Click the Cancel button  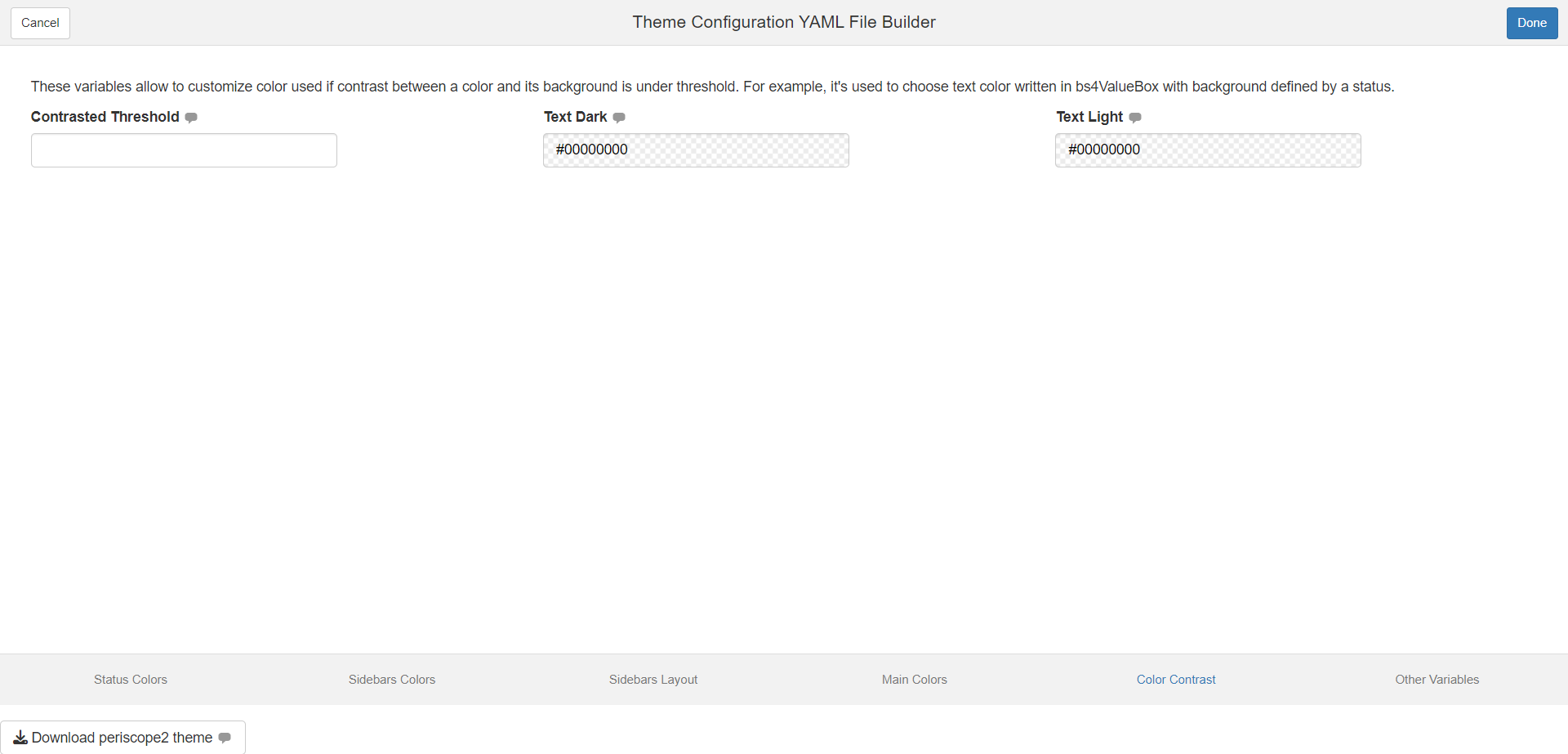click(x=40, y=23)
